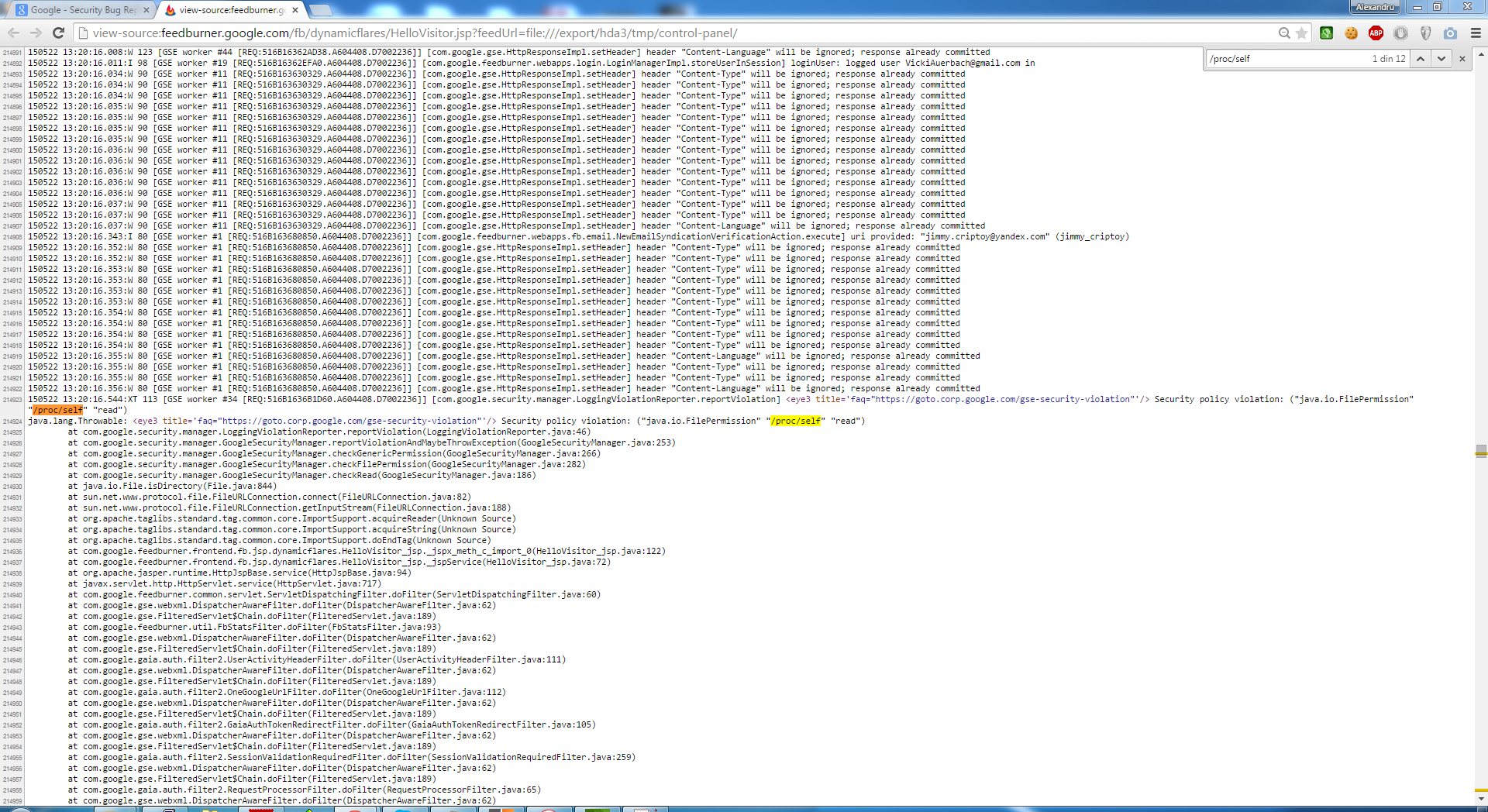The height and width of the screenshot is (812, 1488).
Task: Click the address bar URL
Action: point(415,33)
